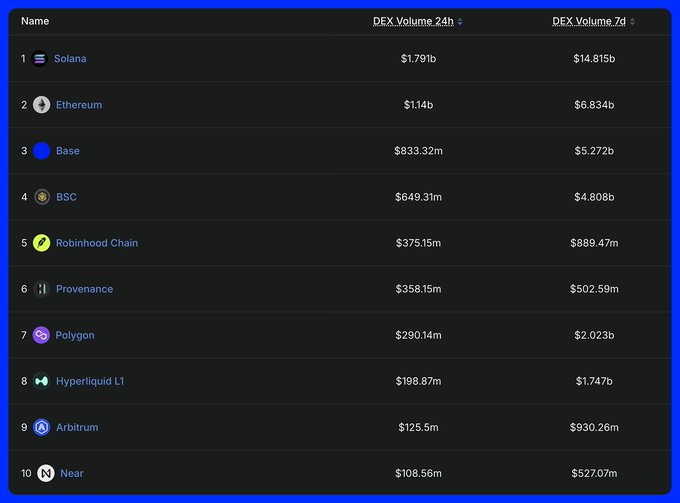Select Solana's 7d volume $14.815b
This screenshot has height=503, width=680.
tap(594, 59)
